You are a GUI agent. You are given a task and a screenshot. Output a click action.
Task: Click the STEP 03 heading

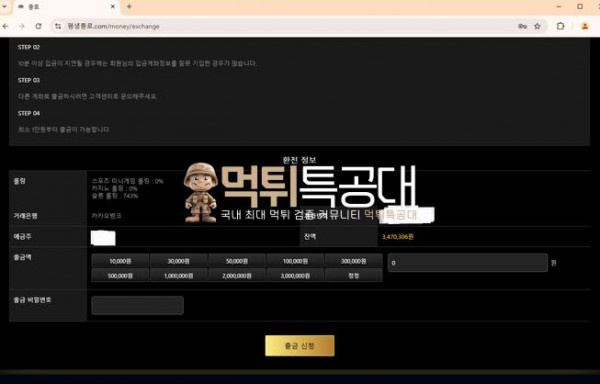(29, 80)
